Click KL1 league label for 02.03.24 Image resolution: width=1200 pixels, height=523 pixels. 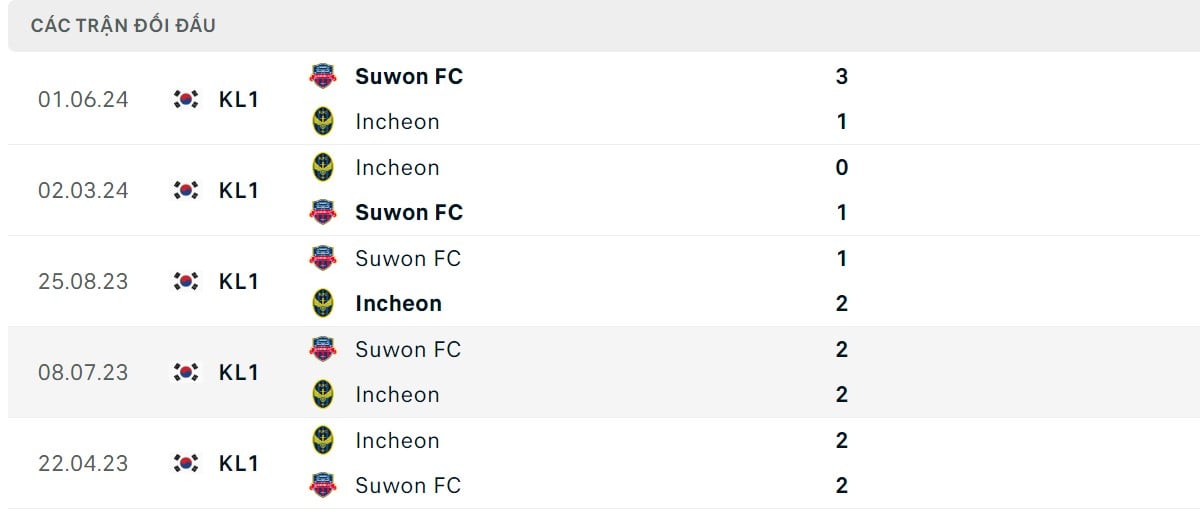[239, 190]
